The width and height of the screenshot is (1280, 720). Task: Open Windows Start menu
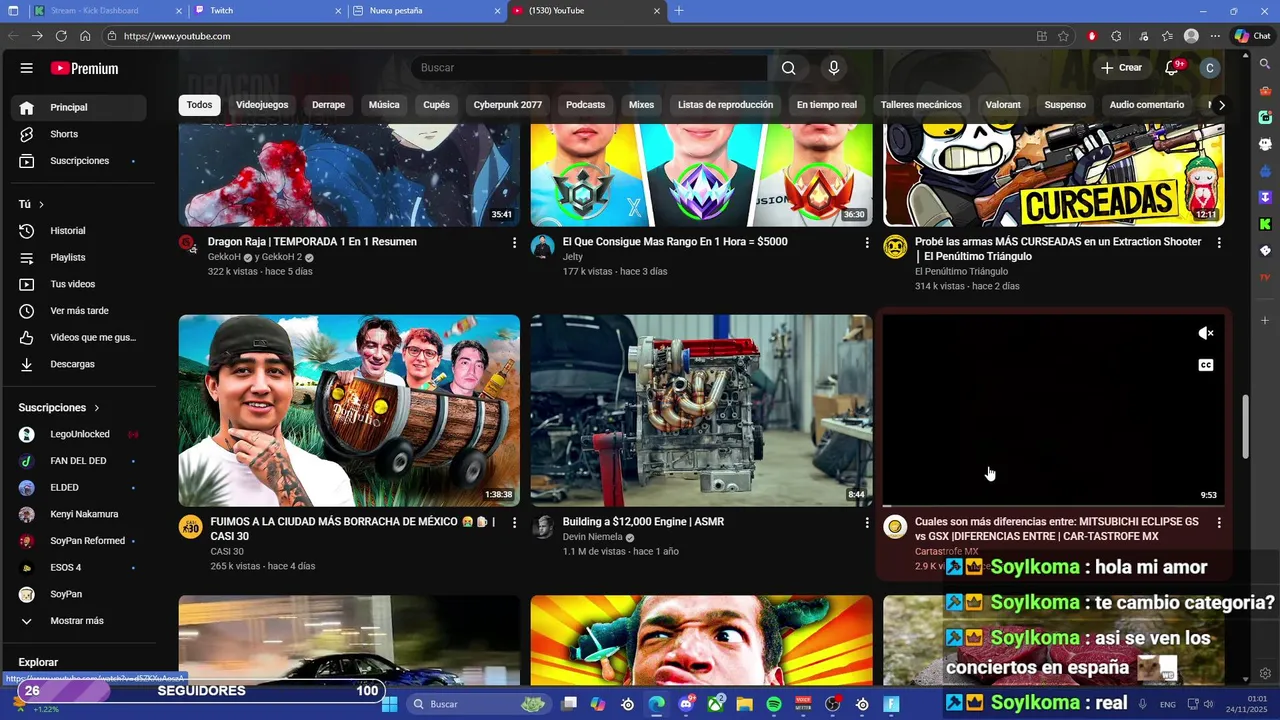390,704
